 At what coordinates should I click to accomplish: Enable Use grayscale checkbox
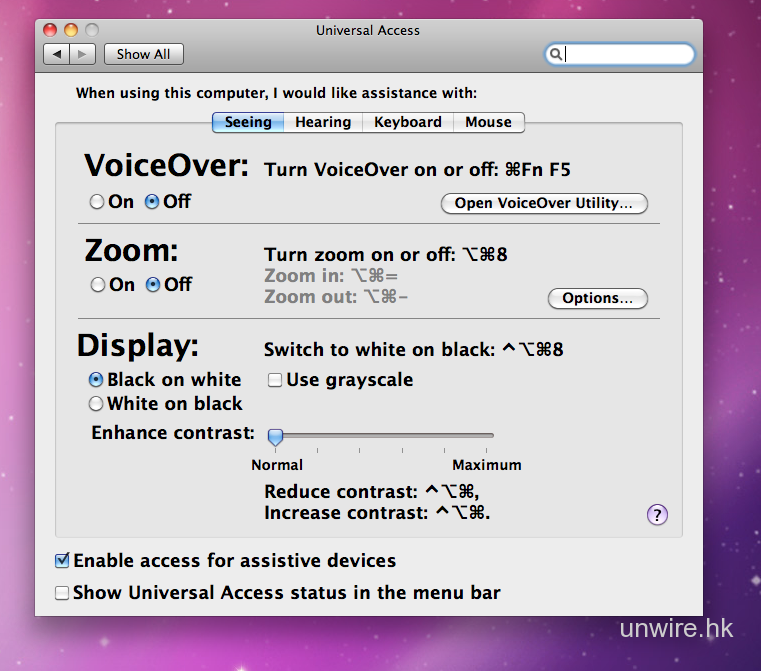274,380
